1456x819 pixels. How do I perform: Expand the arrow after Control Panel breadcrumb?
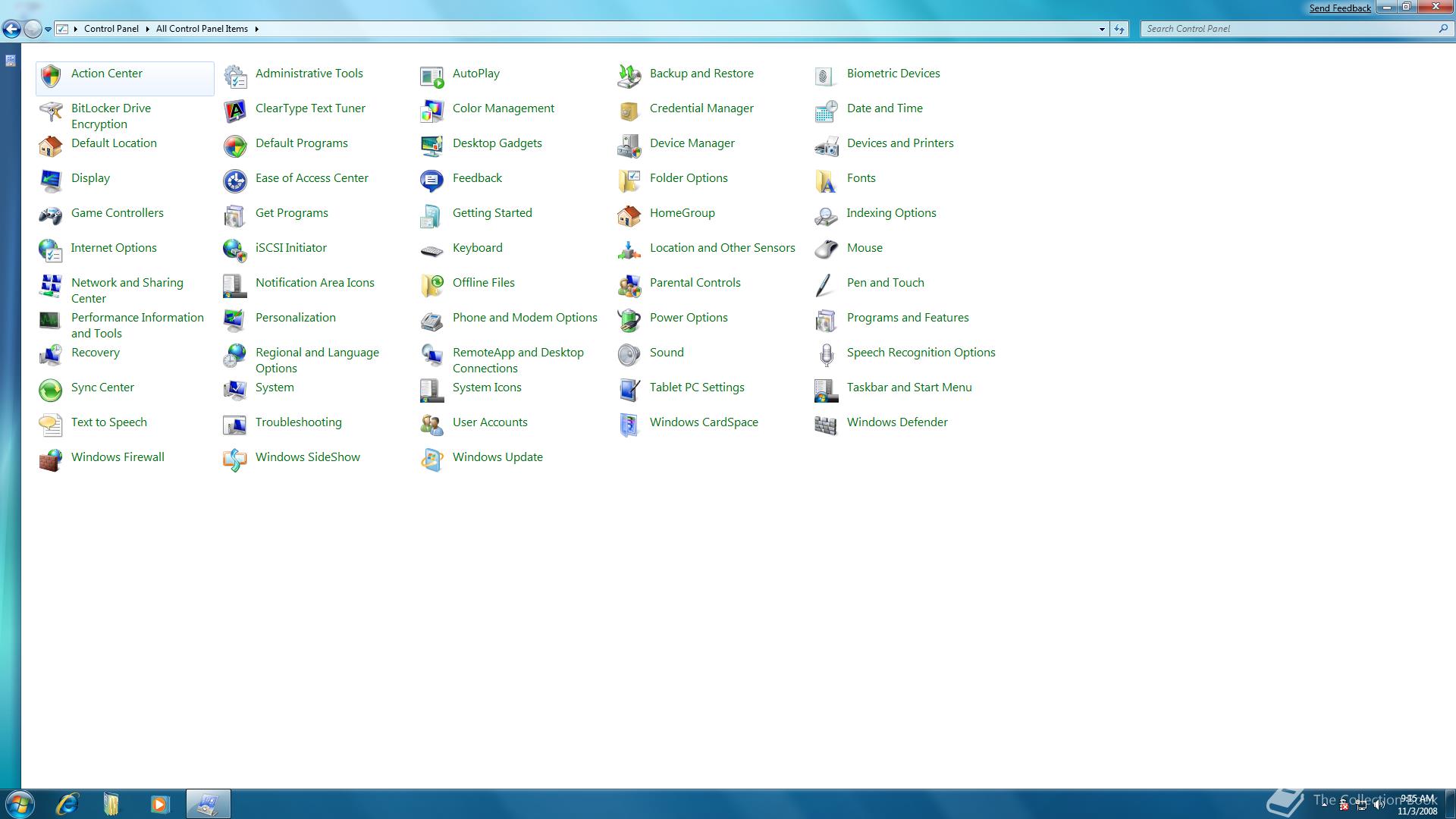click(x=147, y=29)
